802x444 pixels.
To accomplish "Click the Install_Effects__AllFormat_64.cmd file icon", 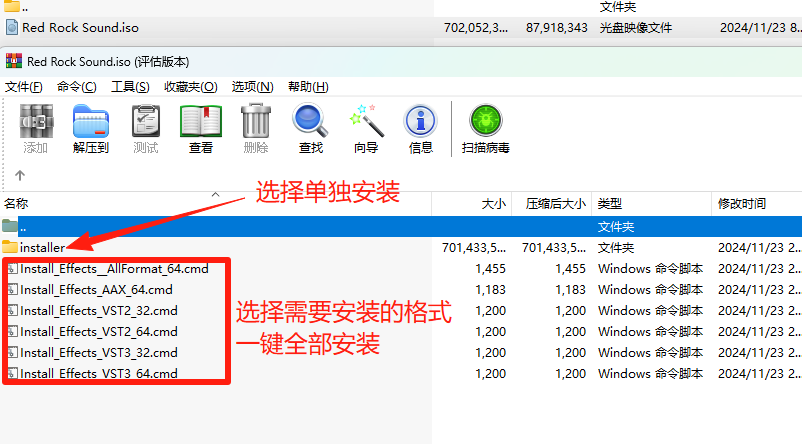I will (x=12, y=269).
